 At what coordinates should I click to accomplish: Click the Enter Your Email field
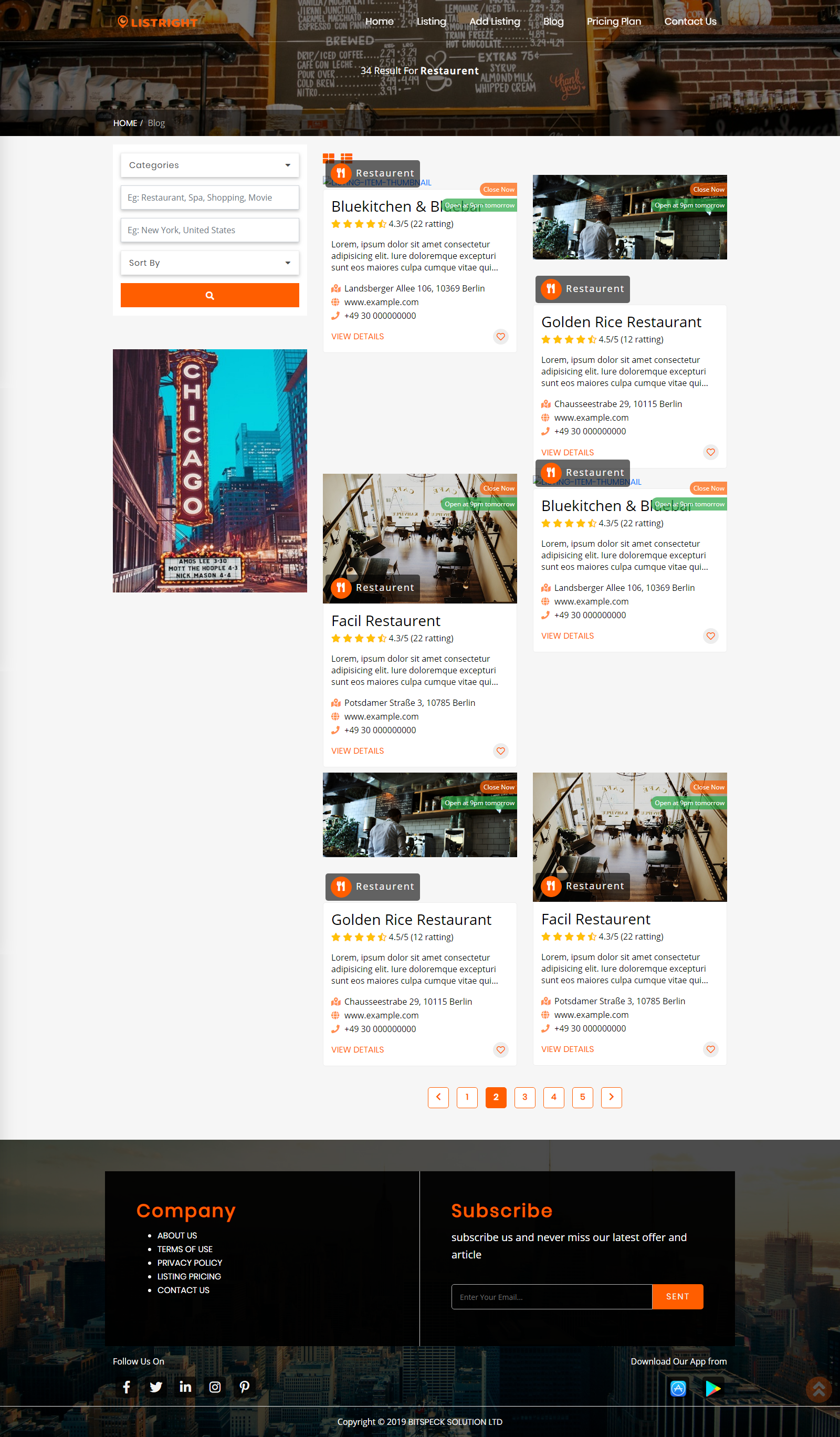[x=551, y=1297]
